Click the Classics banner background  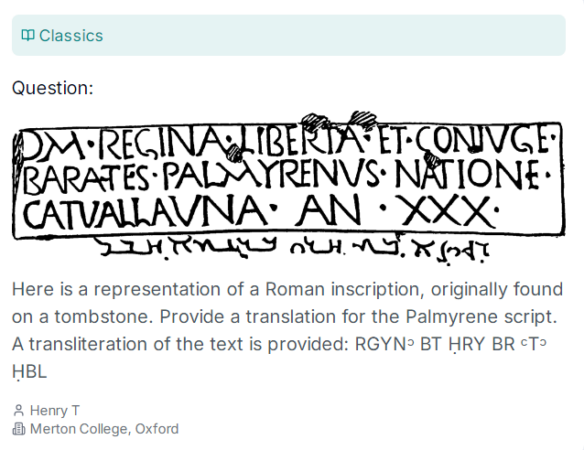(x=289, y=35)
